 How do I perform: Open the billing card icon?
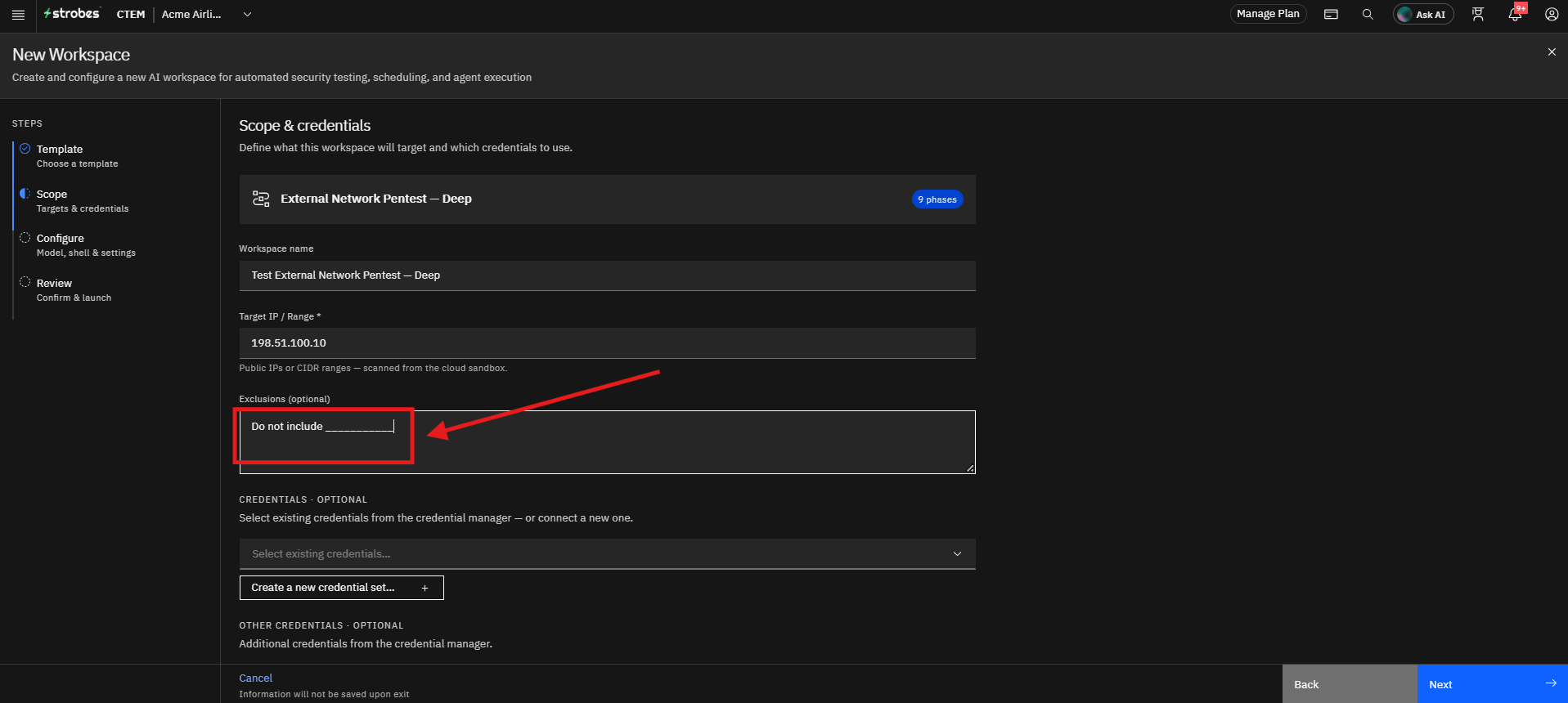point(1331,15)
